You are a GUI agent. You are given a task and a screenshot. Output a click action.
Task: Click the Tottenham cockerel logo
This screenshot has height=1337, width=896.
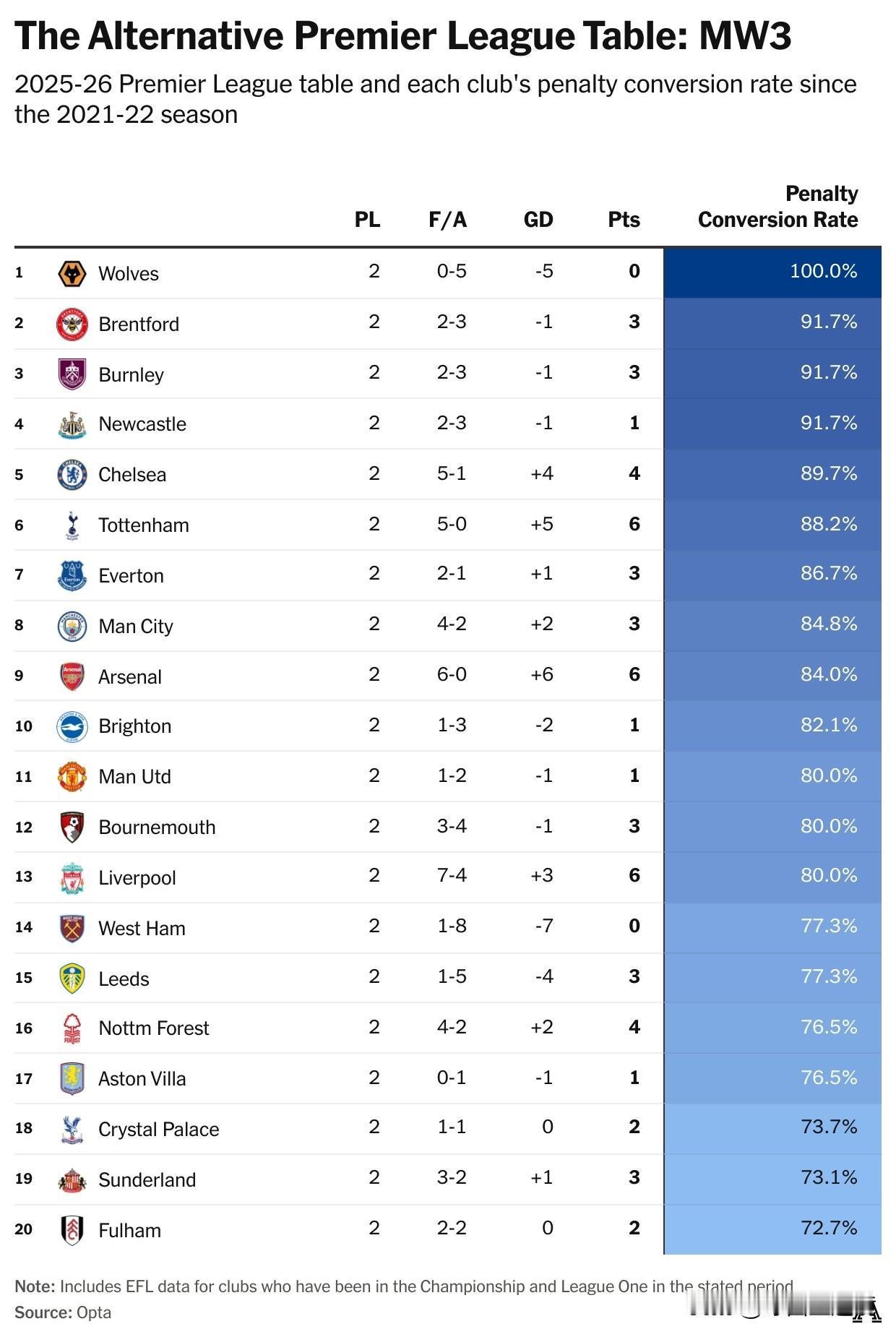click(72, 525)
